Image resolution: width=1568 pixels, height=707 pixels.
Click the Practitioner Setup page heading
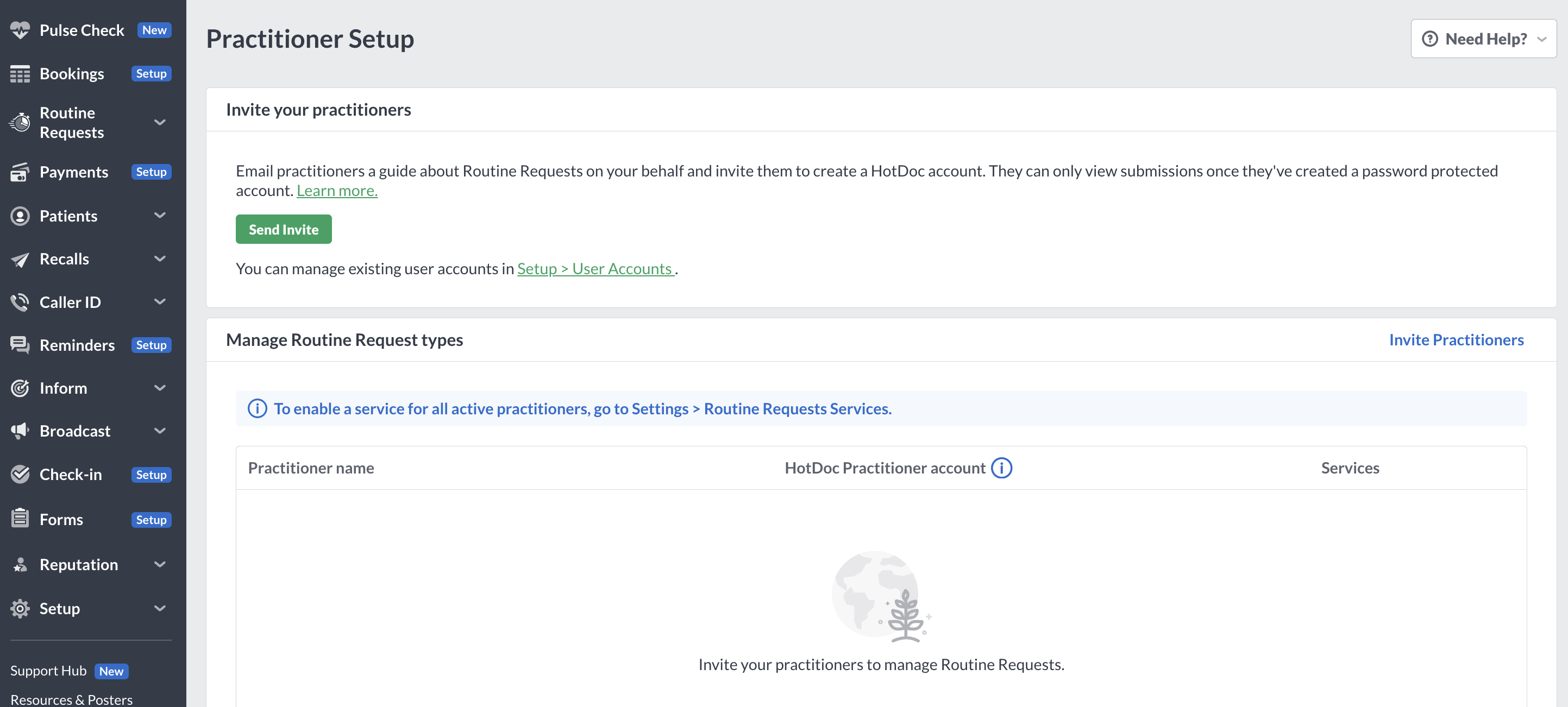point(310,39)
